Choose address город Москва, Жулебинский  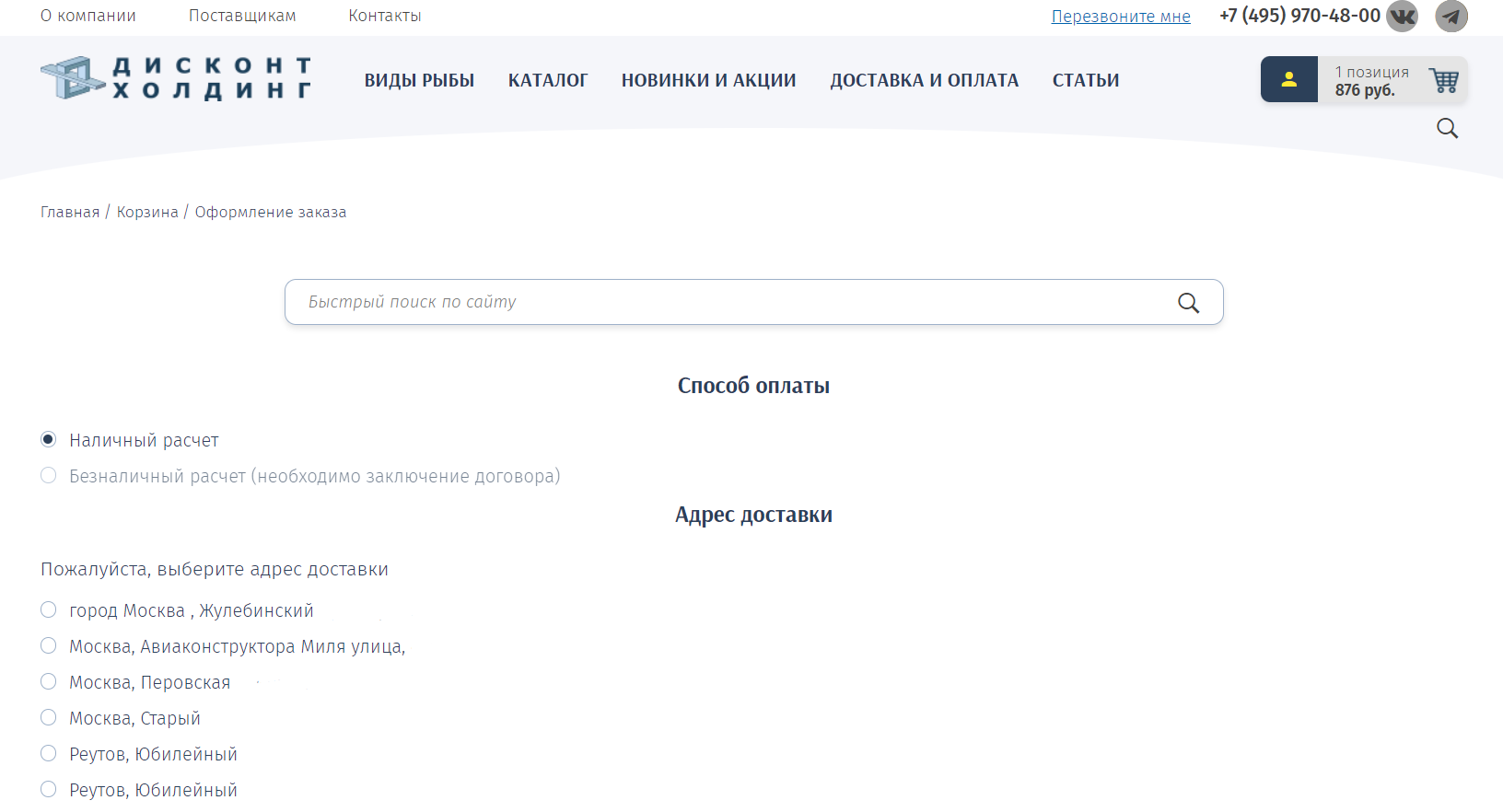coord(49,610)
